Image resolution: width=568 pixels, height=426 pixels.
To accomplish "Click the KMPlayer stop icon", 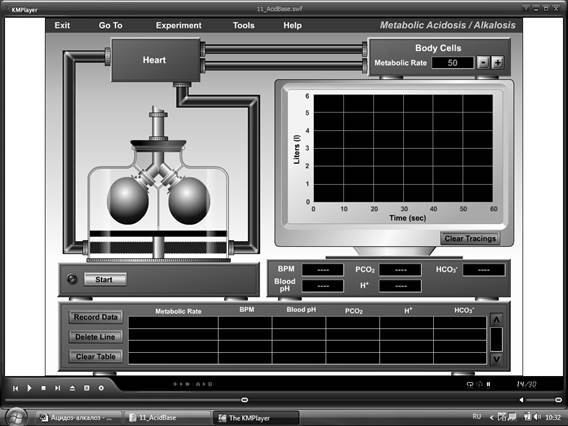I will click(43, 388).
